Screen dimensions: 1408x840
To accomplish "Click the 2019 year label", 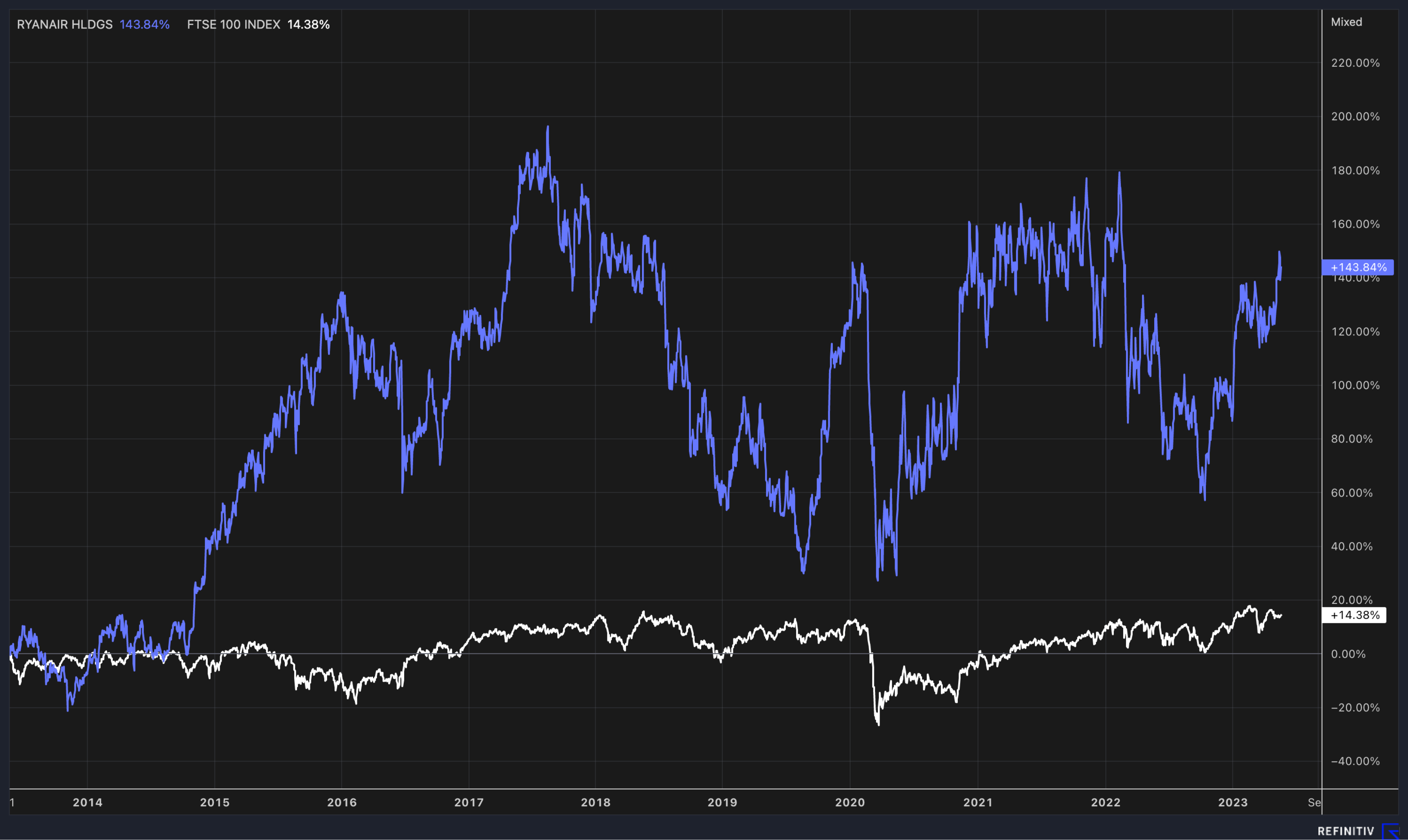I will tap(723, 802).
